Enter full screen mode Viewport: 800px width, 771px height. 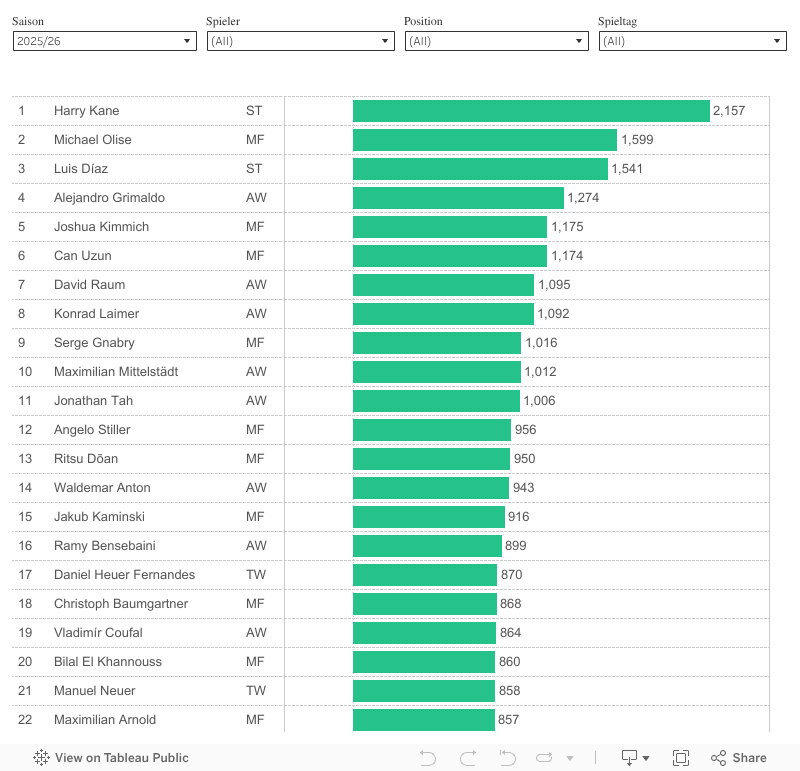point(681,758)
